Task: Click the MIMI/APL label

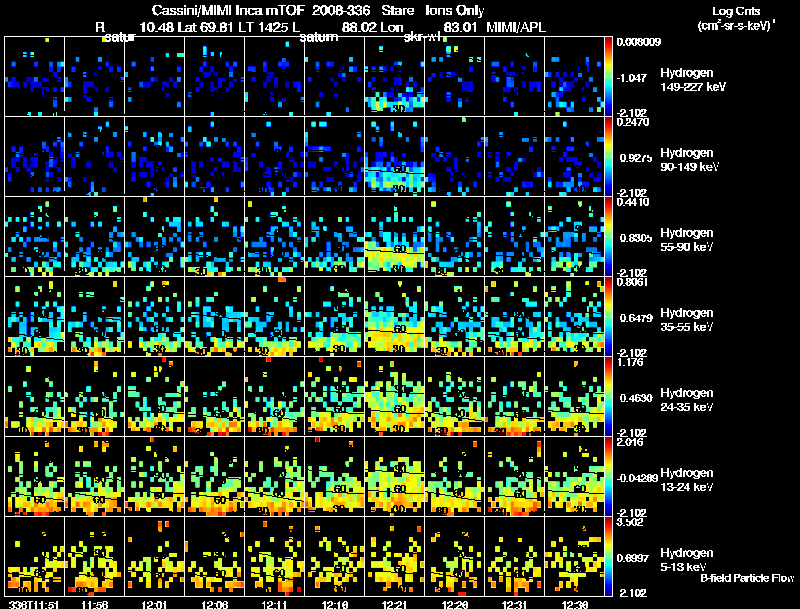Action: [516, 28]
